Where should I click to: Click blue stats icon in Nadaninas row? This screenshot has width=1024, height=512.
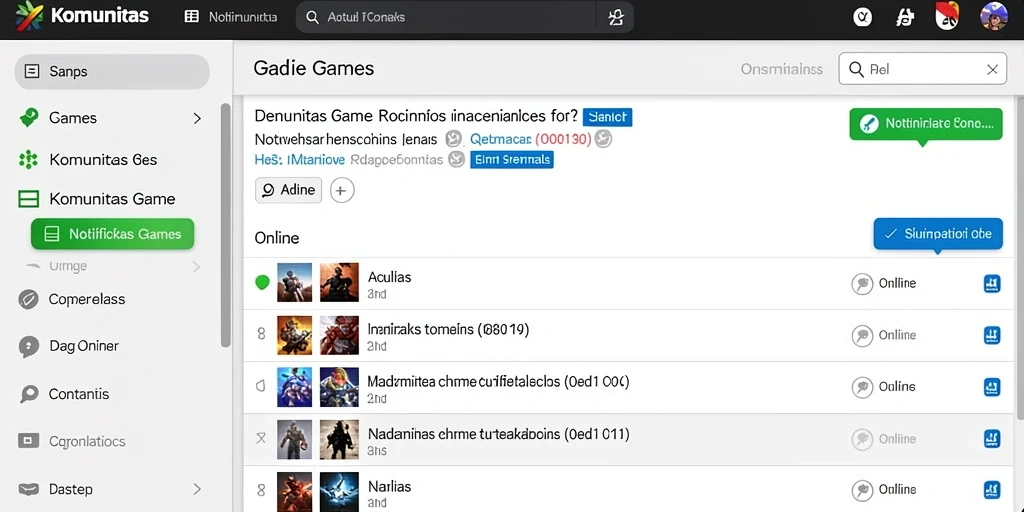pyautogui.click(x=992, y=439)
